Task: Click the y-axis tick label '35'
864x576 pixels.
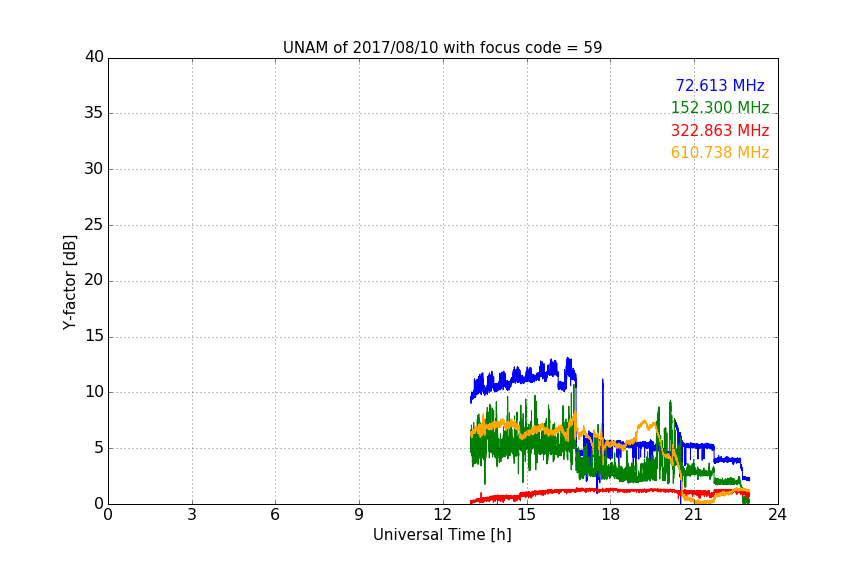Action: [94, 113]
